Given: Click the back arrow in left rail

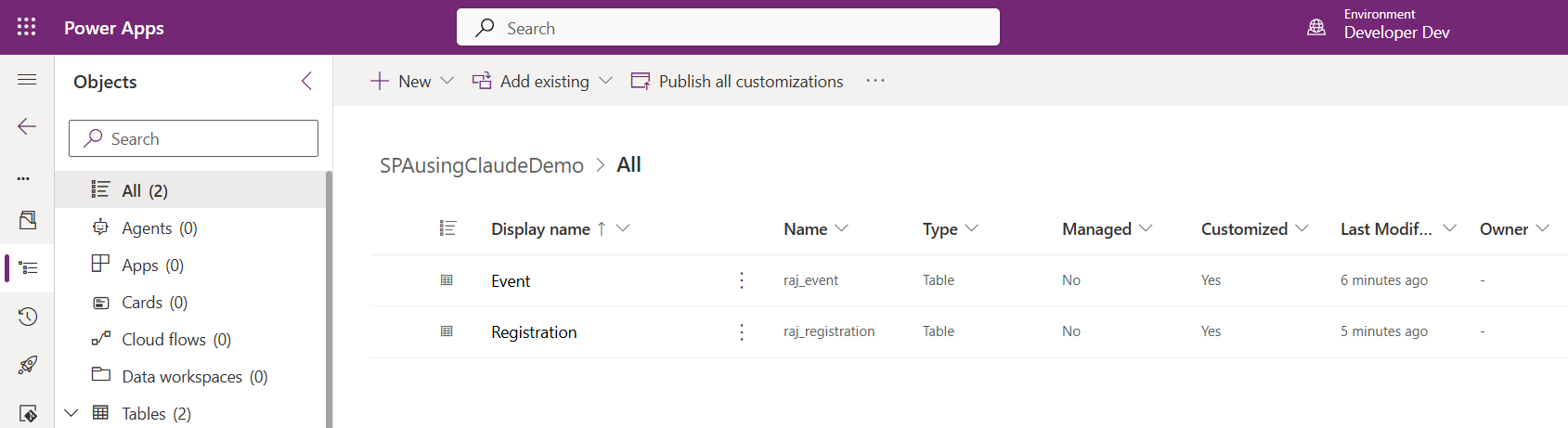Looking at the screenshot, I should (27, 126).
